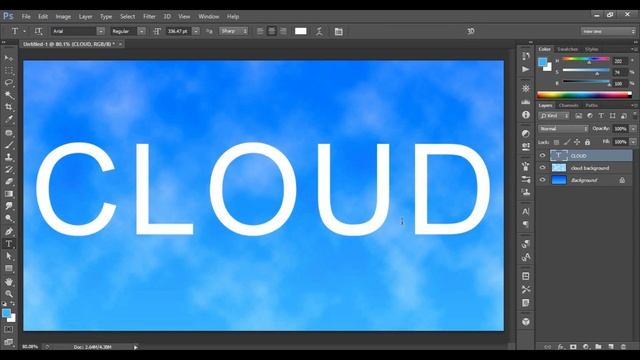Select the History Brush tool
This screenshot has width=640, height=360.
point(9,169)
